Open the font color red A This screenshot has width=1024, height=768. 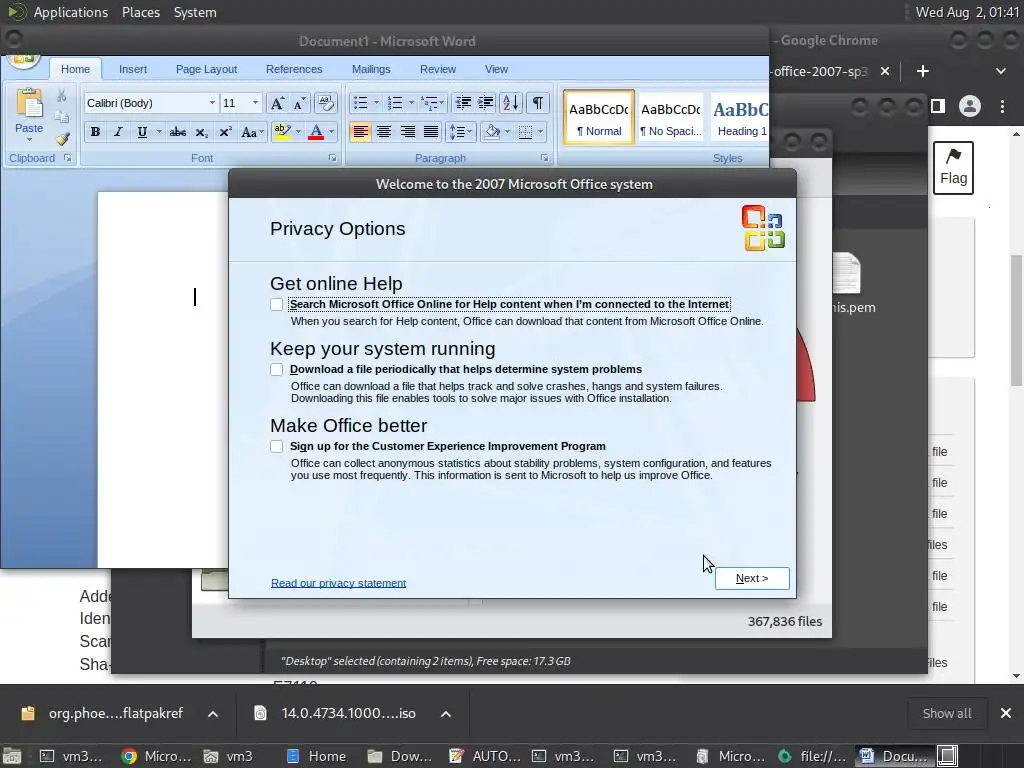pyautogui.click(x=316, y=132)
